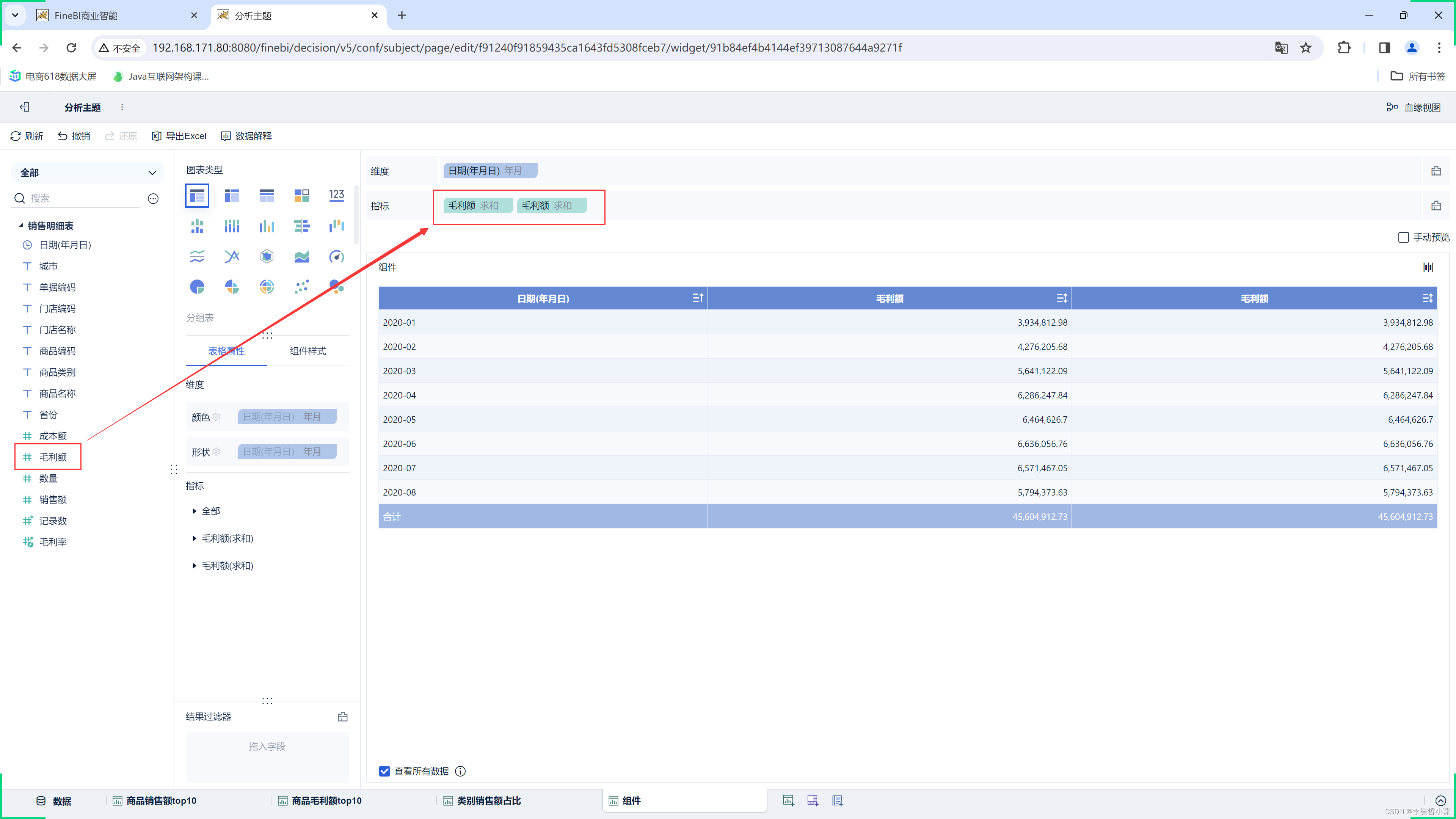Select the partitioned line chart type
The image size is (1456, 819).
(197, 257)
